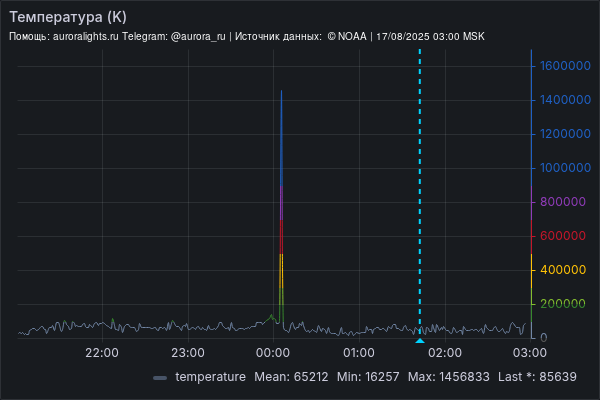Click the "@aurora_ru" Telegram handle
The width and height of the screenshot is (600, 400).
(x=198, y=37)
